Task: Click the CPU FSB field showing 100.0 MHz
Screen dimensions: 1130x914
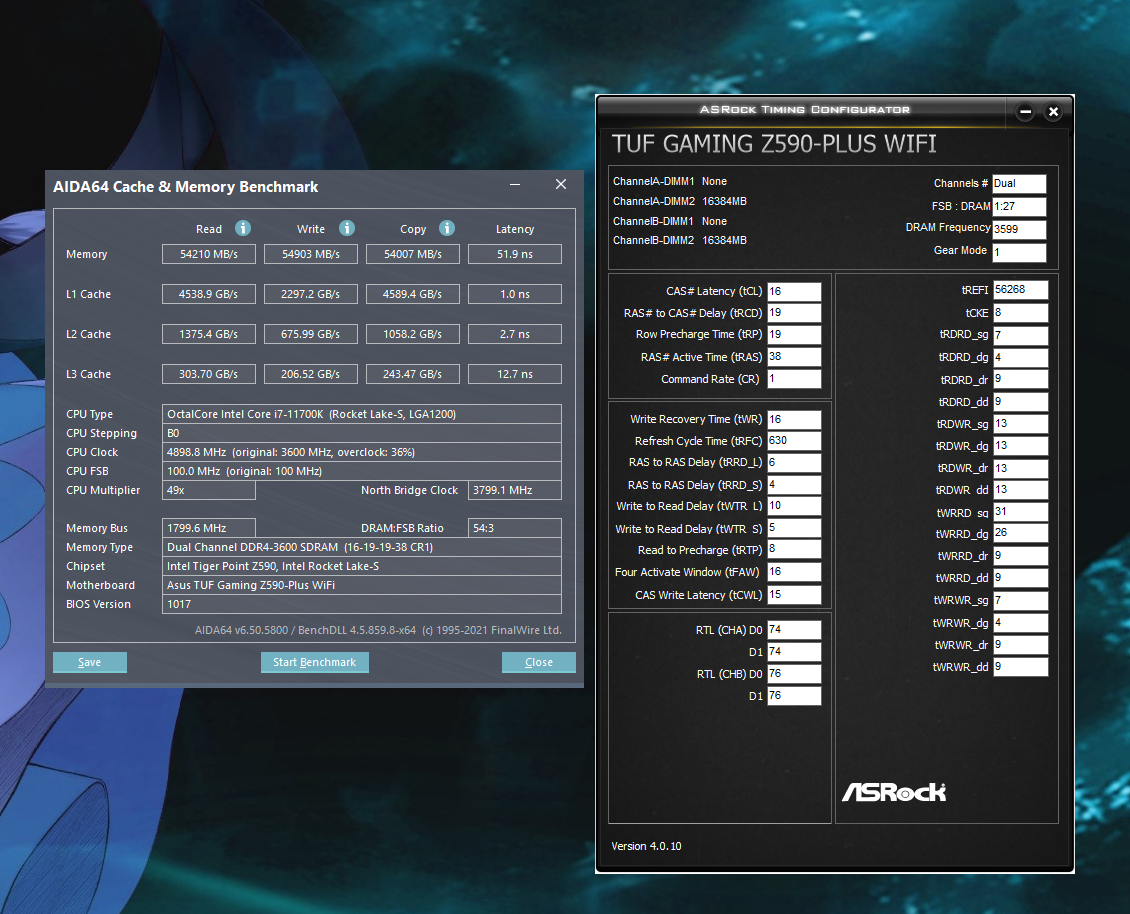Action: pos(362,471)
